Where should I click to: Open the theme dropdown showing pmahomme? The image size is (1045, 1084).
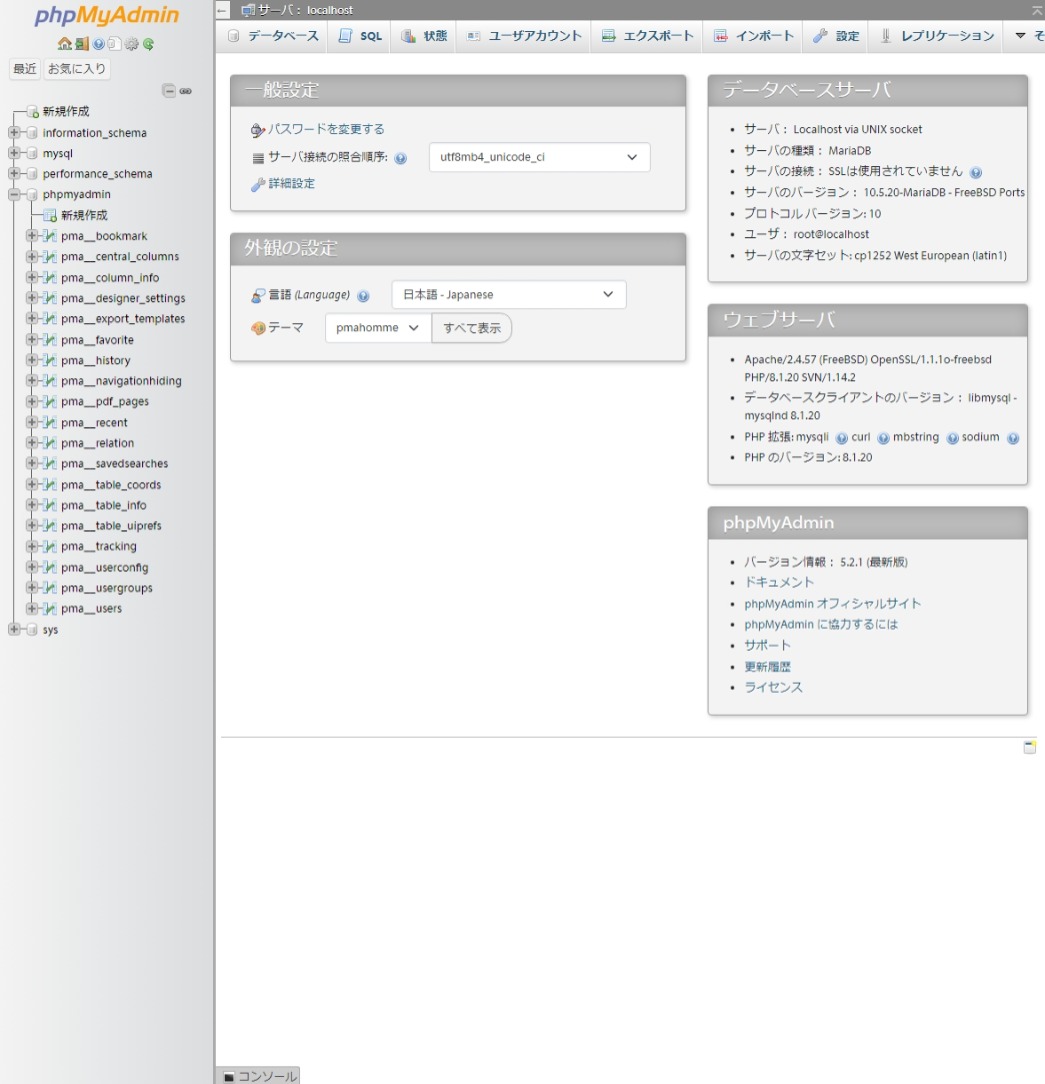[377, 328]
